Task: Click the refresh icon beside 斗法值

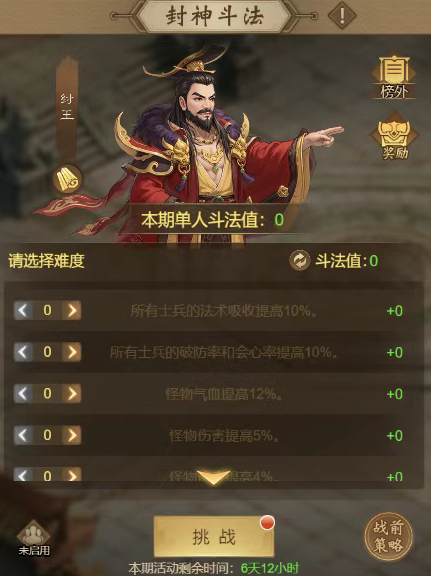Action: point(299,261)
